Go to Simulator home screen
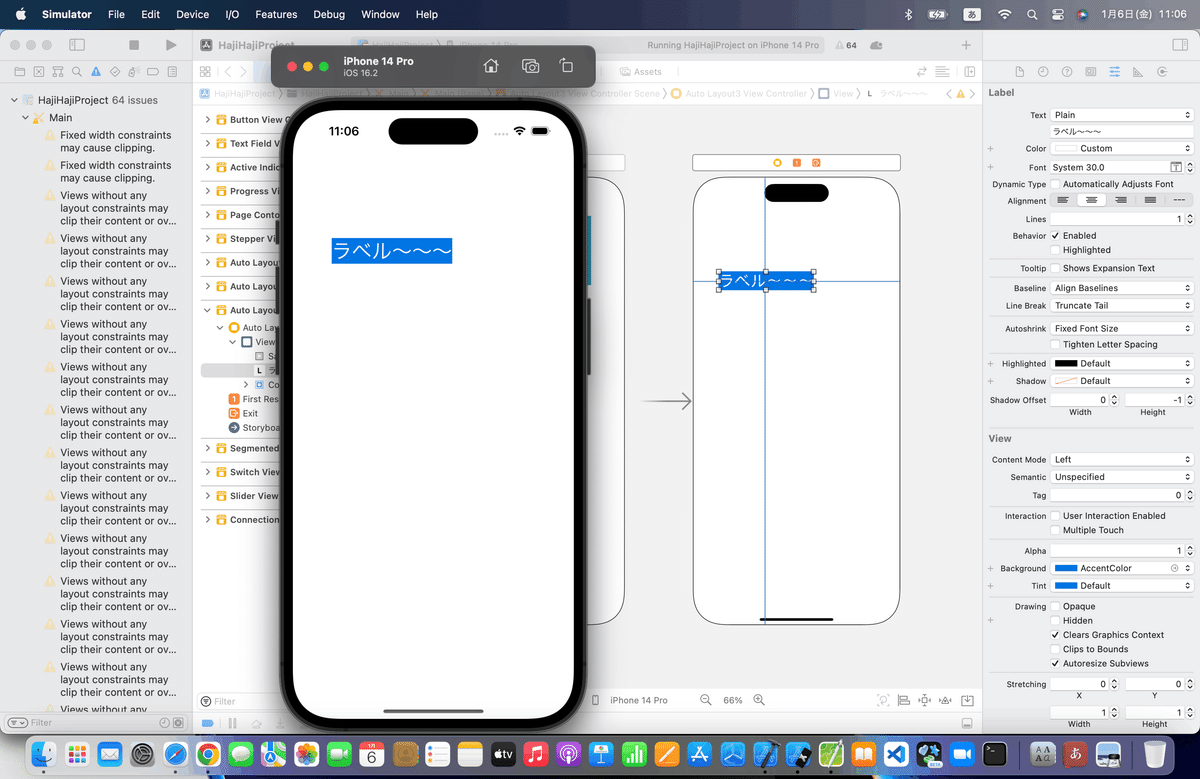The height and width of the screenshot is (779, 1200). (x=491, y=66)
